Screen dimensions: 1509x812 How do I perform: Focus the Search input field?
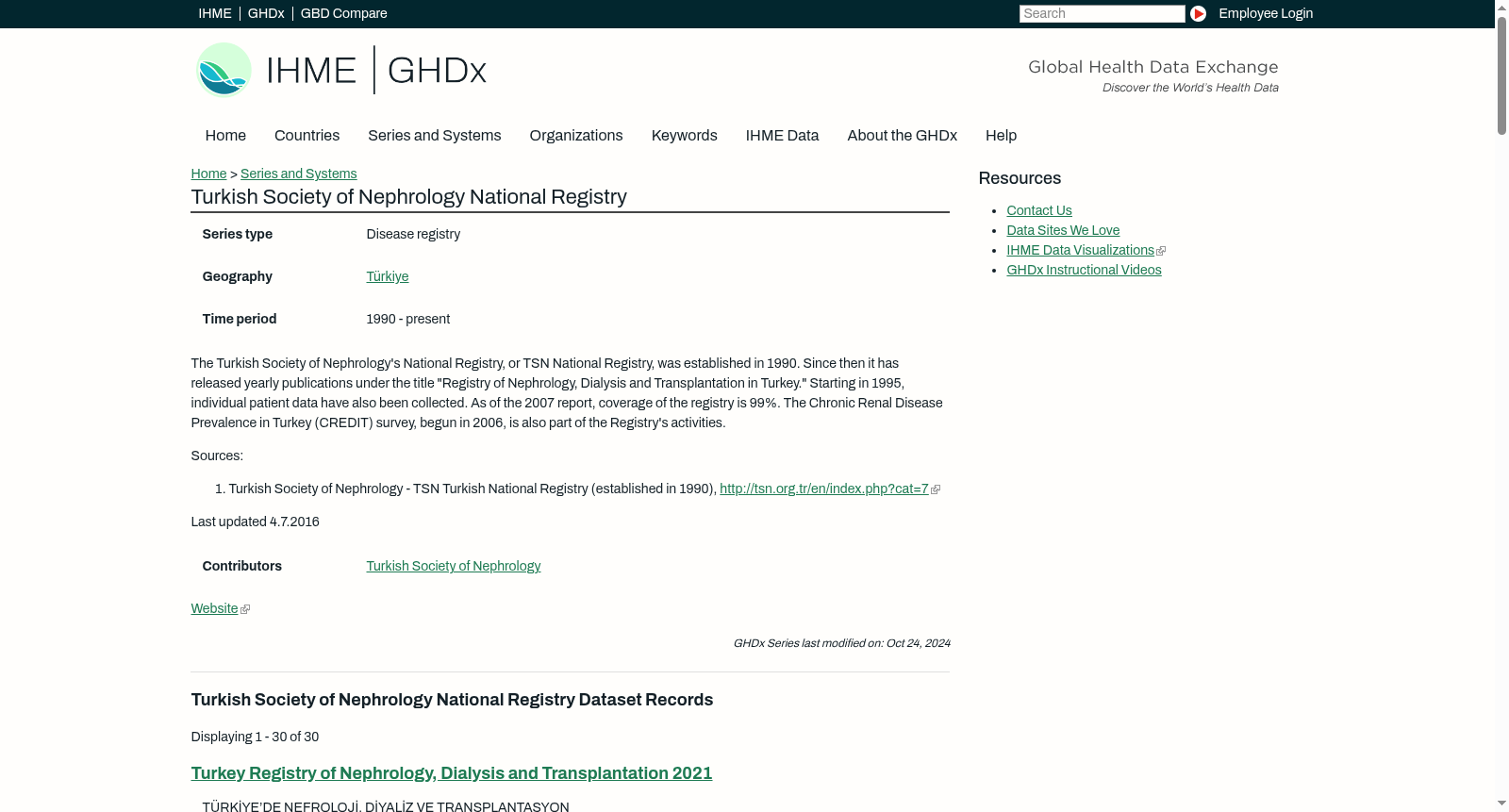1102,13
